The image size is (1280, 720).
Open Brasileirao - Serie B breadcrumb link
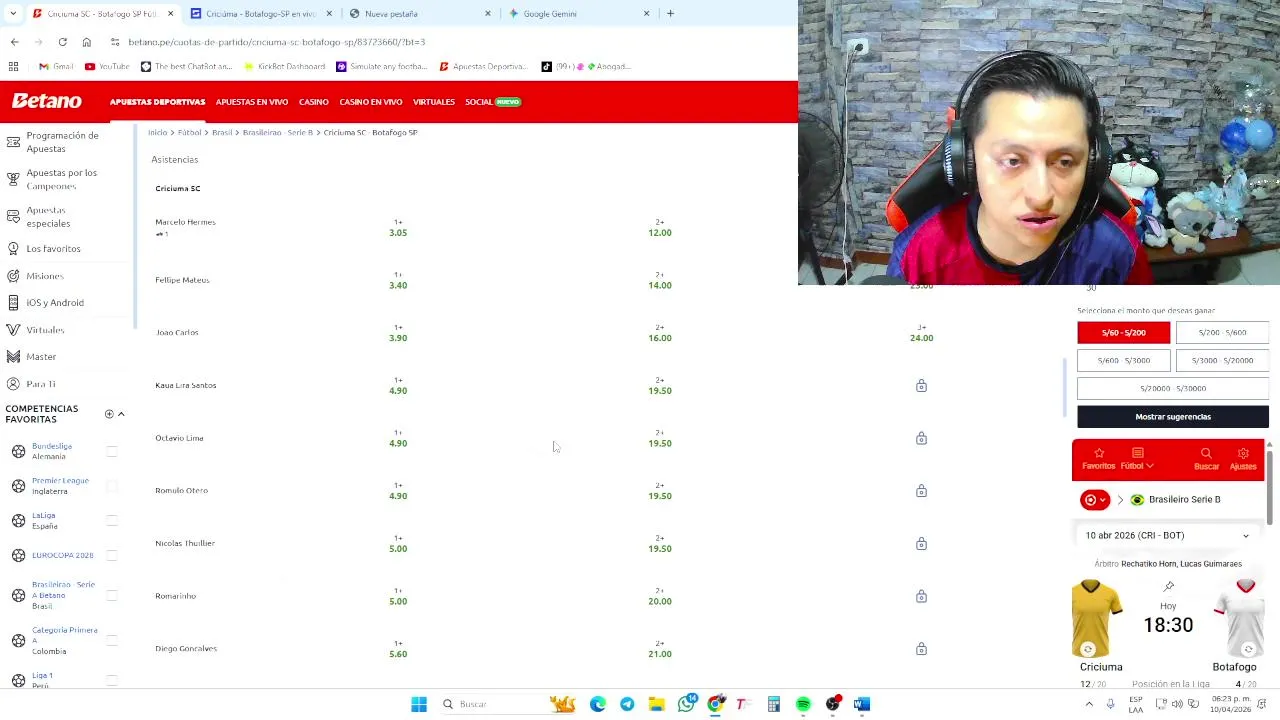(277, 132)
